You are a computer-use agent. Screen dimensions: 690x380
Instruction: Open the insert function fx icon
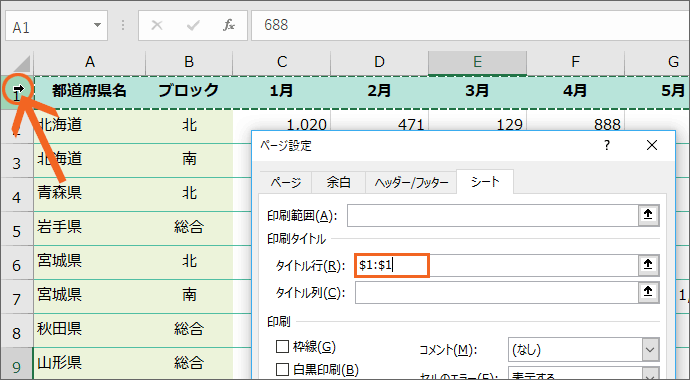pyautogui.click(x=229, y=26)
